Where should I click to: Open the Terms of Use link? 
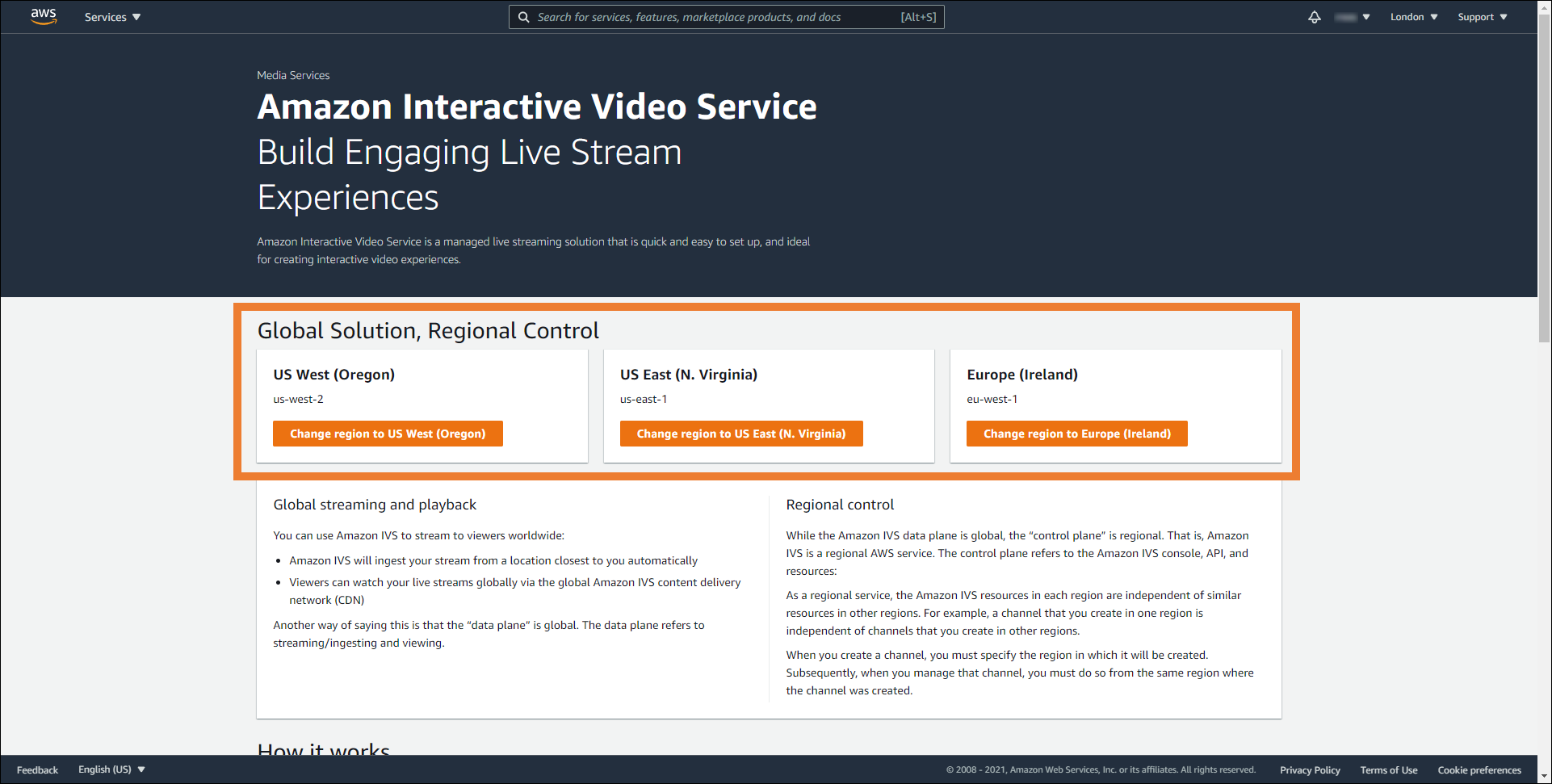click(x=1388, y=770)
